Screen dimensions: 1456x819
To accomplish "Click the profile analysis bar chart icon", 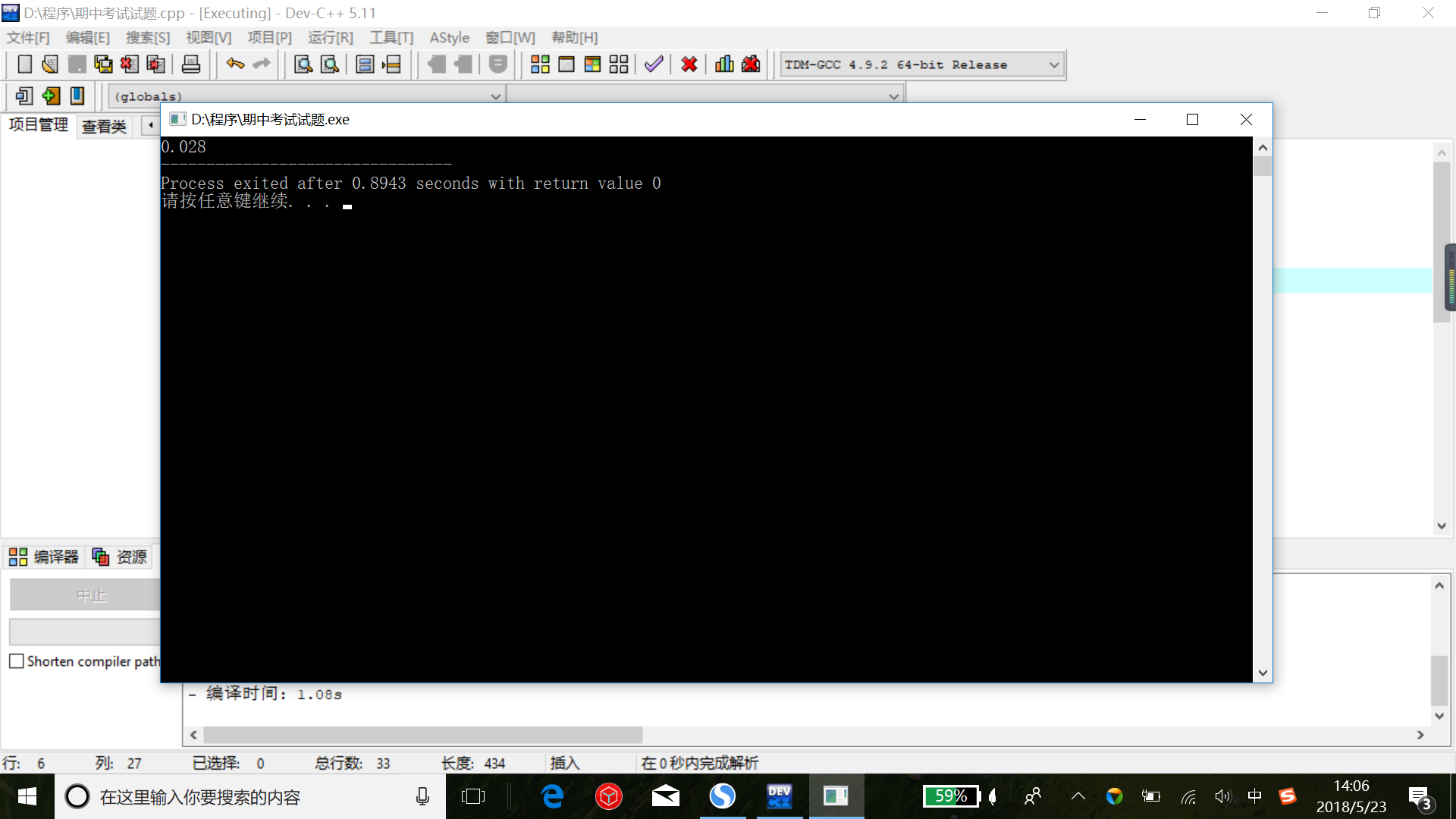I will click(724, 64).
